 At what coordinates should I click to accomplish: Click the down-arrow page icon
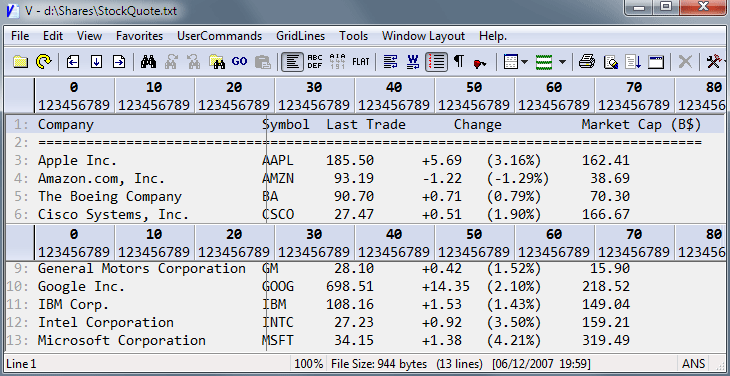point(96,62)
